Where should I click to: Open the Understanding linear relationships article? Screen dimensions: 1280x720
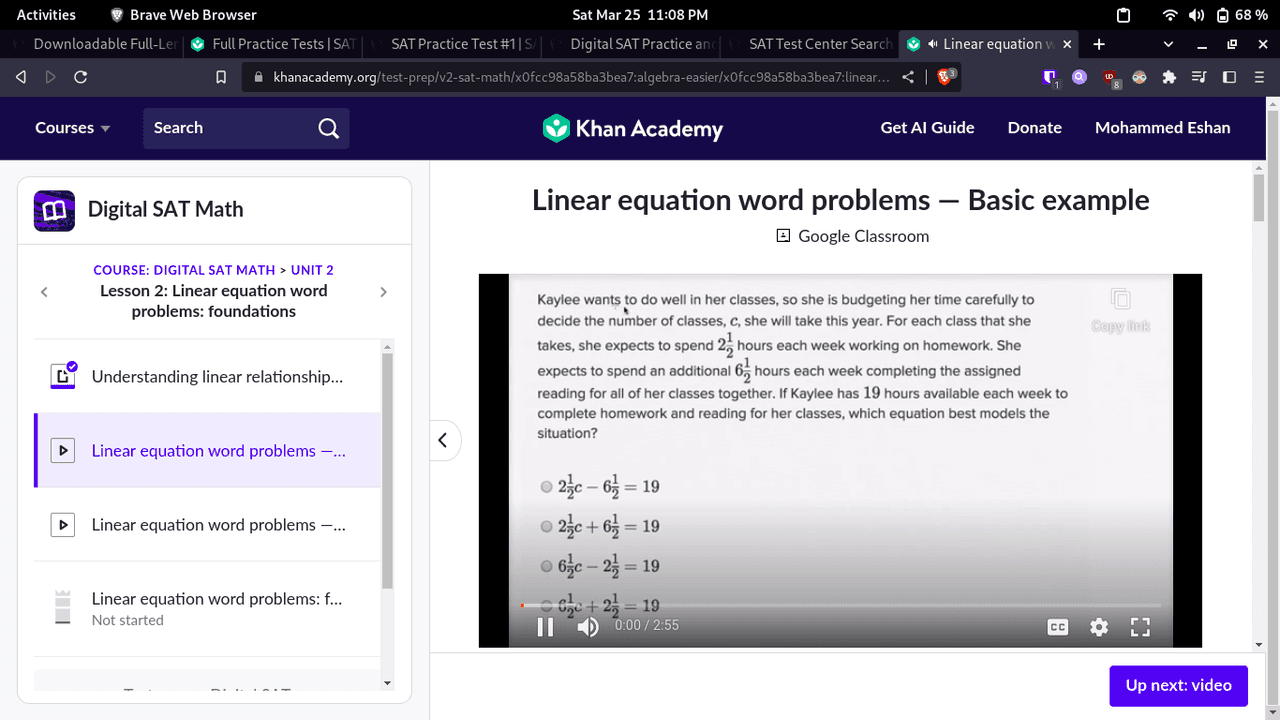coord(208,377)
